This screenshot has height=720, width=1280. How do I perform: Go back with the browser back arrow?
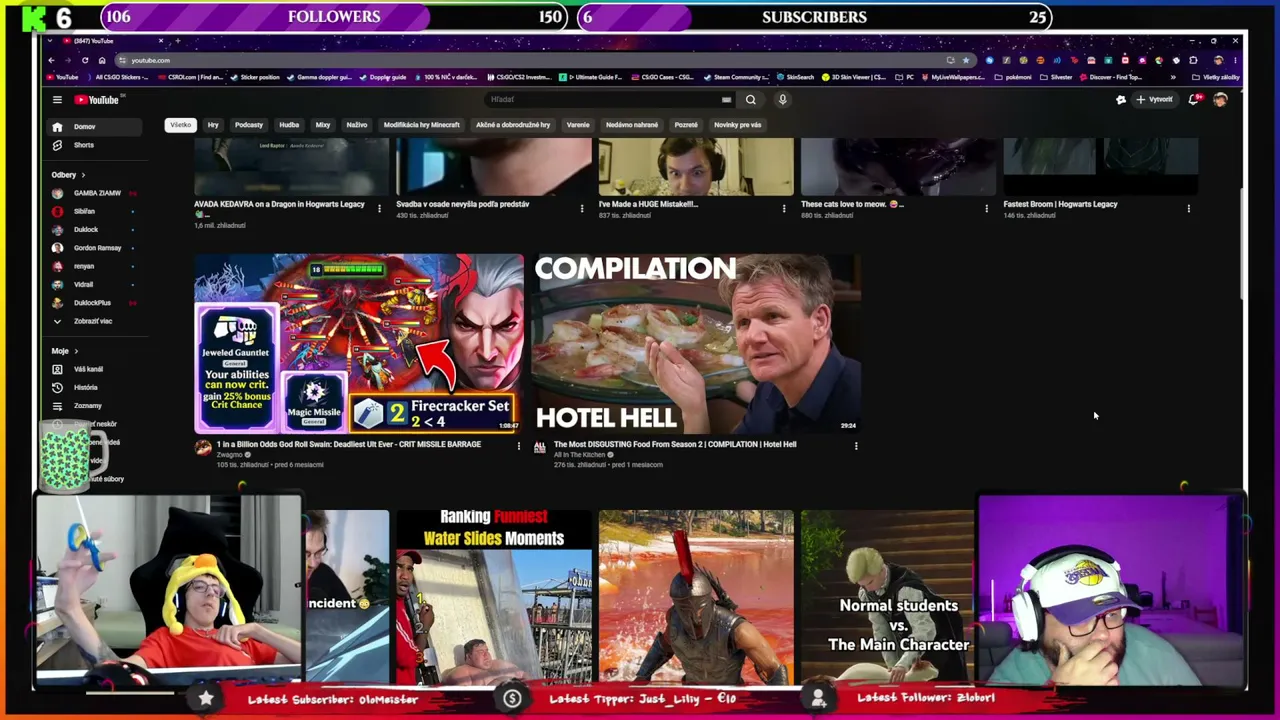point(52,60)
